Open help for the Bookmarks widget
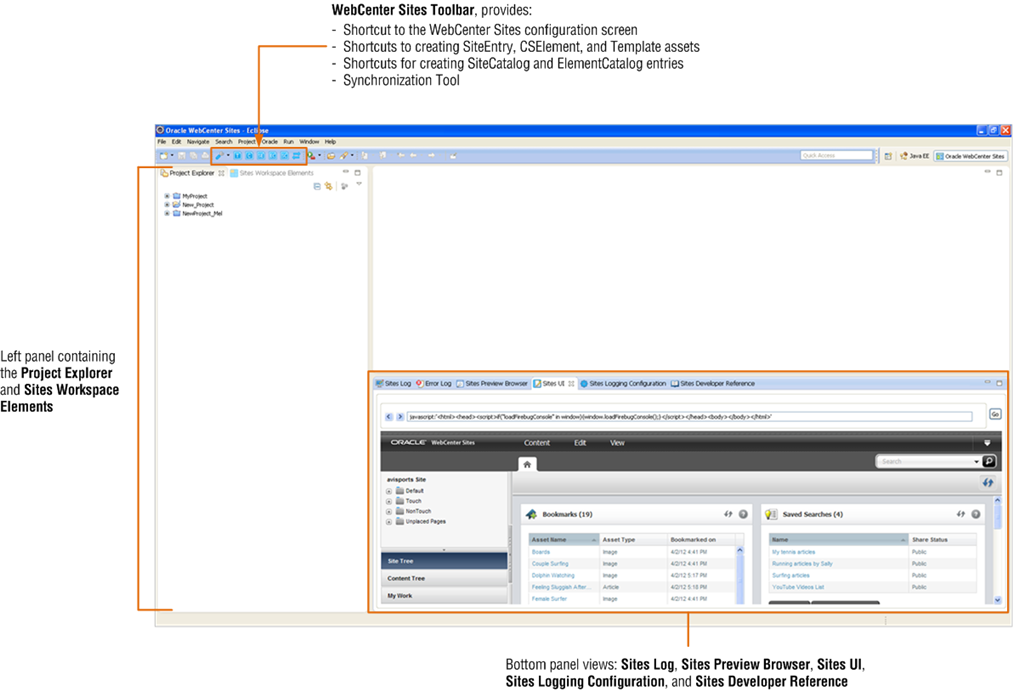Screen dimensions: 1013x691 click(x=743, y=514)
